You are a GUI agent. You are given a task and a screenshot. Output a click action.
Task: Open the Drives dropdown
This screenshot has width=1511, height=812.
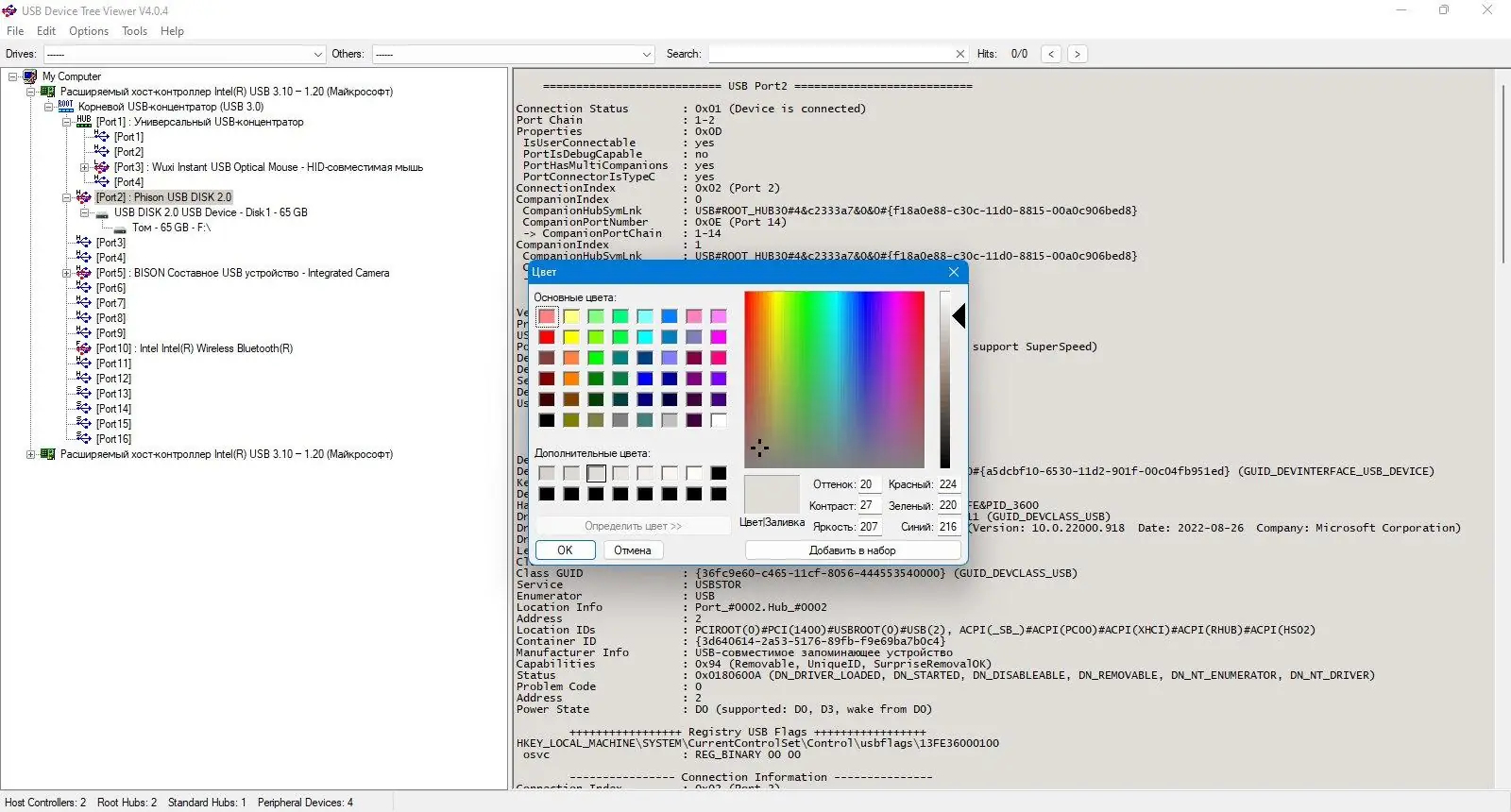tap(184, 54)
